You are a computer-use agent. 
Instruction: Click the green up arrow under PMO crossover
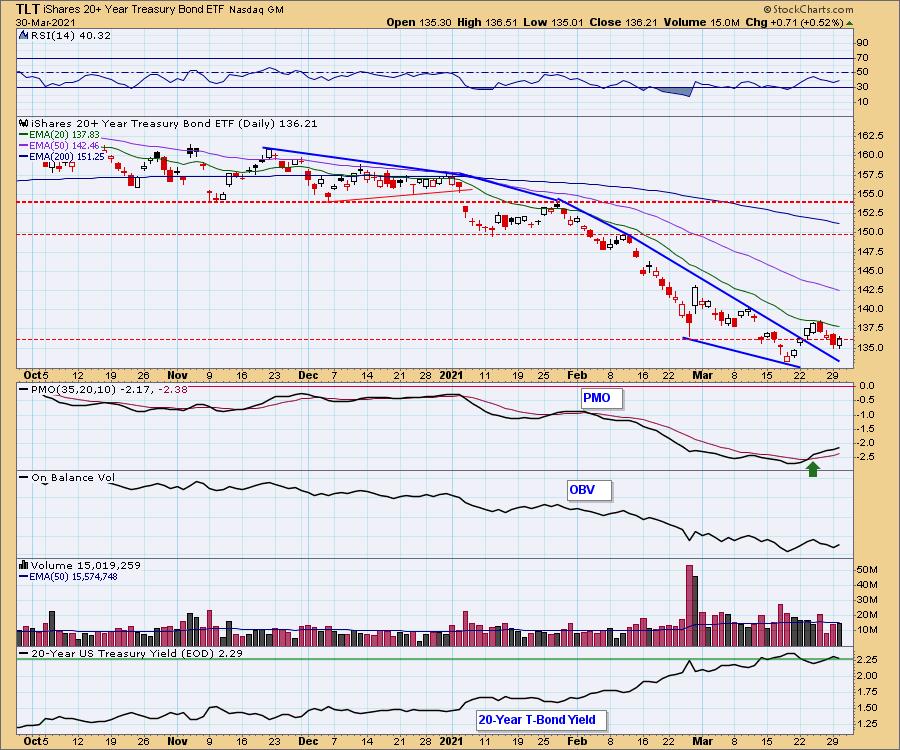[x=812, y=469]
